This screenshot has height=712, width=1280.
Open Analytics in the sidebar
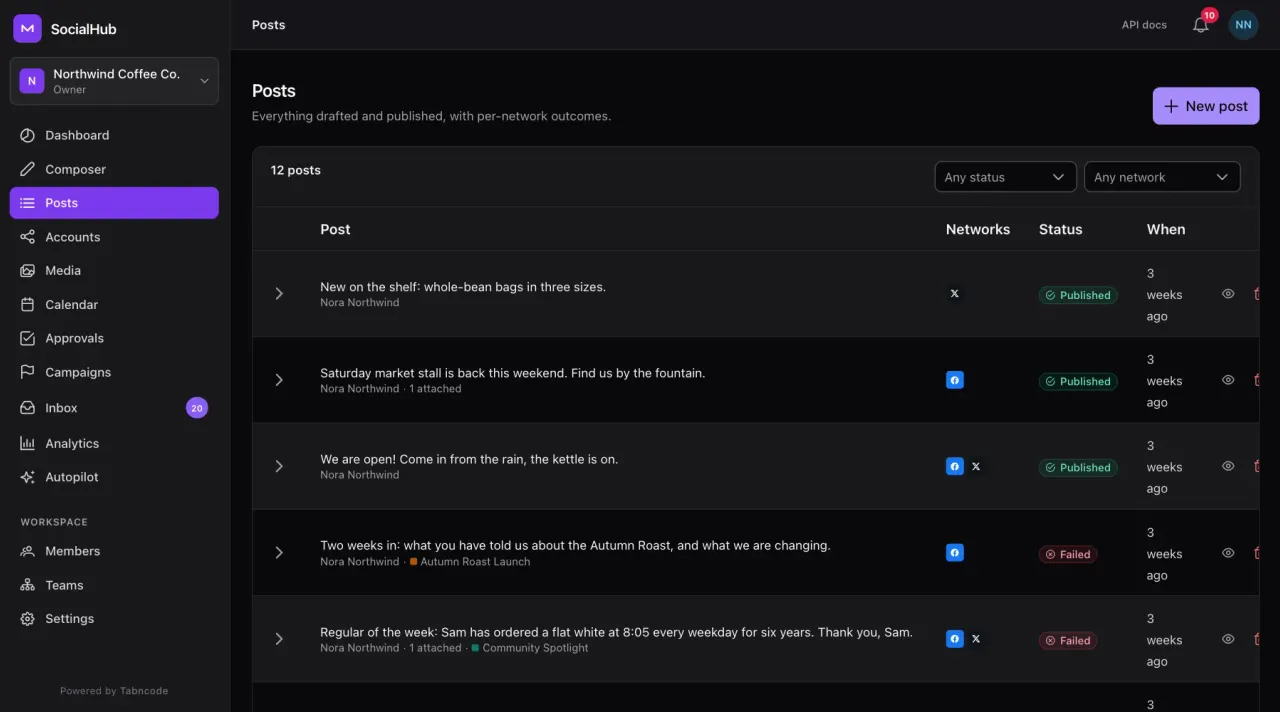pos(114,443)
